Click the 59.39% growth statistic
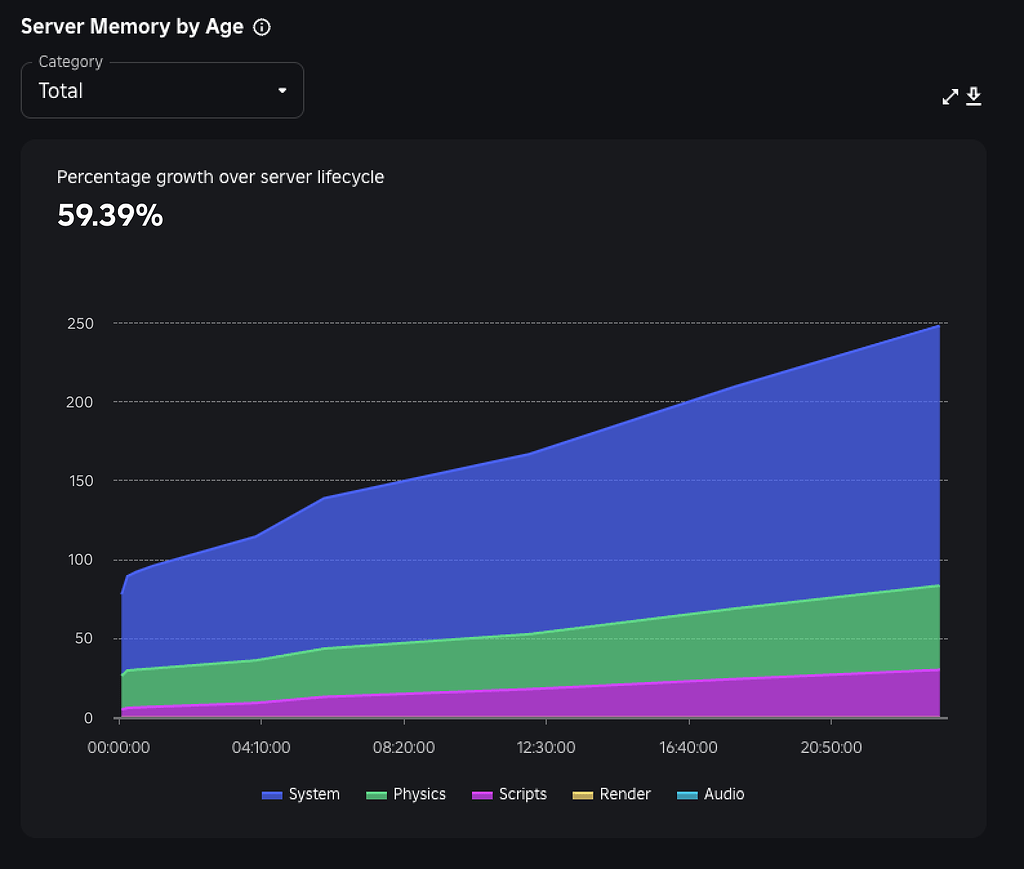The image size is (1024, 869). tap(109, 215)
